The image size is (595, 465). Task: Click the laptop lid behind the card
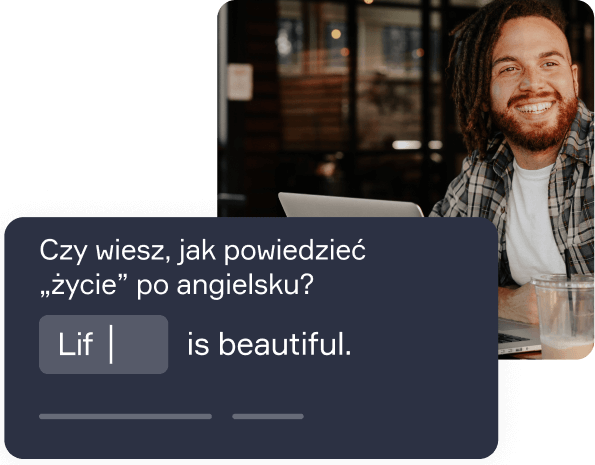(351, 205)
